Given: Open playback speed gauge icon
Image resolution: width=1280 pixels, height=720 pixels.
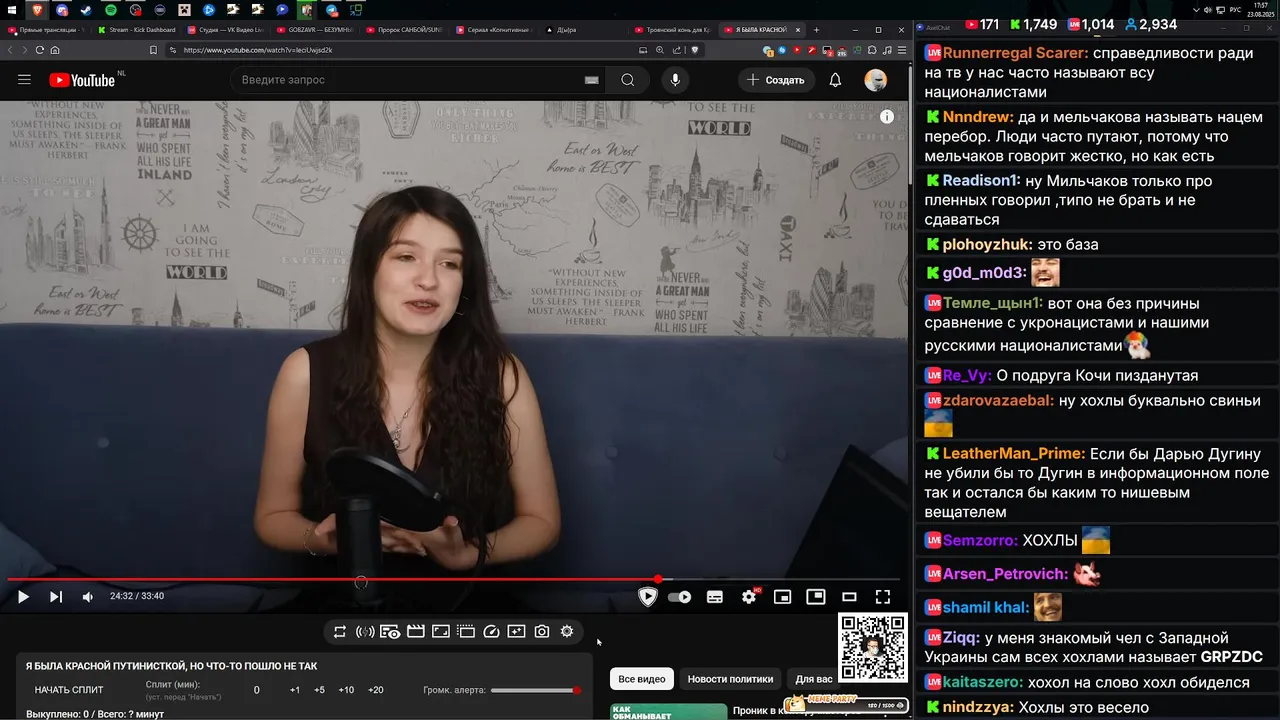Looking at the screenshot, I should click(491, 632).
